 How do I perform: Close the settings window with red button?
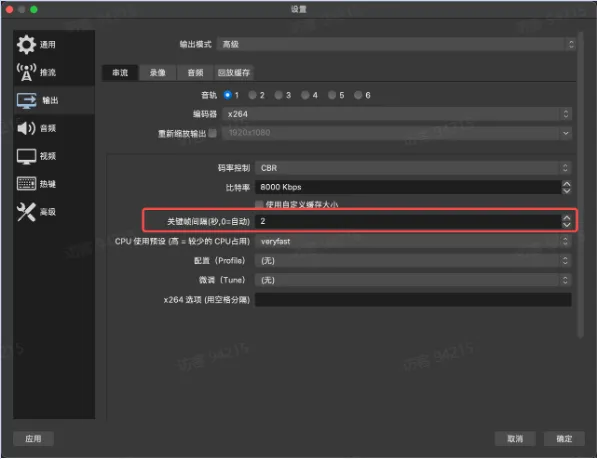[10, 10]
